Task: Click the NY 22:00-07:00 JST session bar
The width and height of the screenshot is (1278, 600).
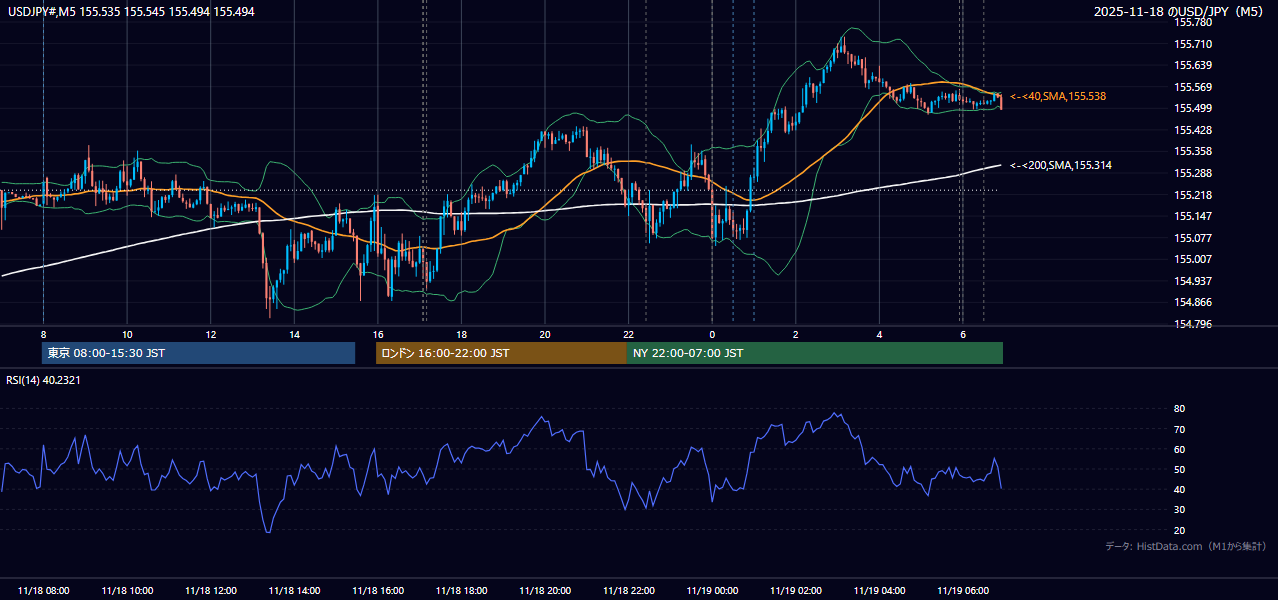Action: click(x=815, y=353)
